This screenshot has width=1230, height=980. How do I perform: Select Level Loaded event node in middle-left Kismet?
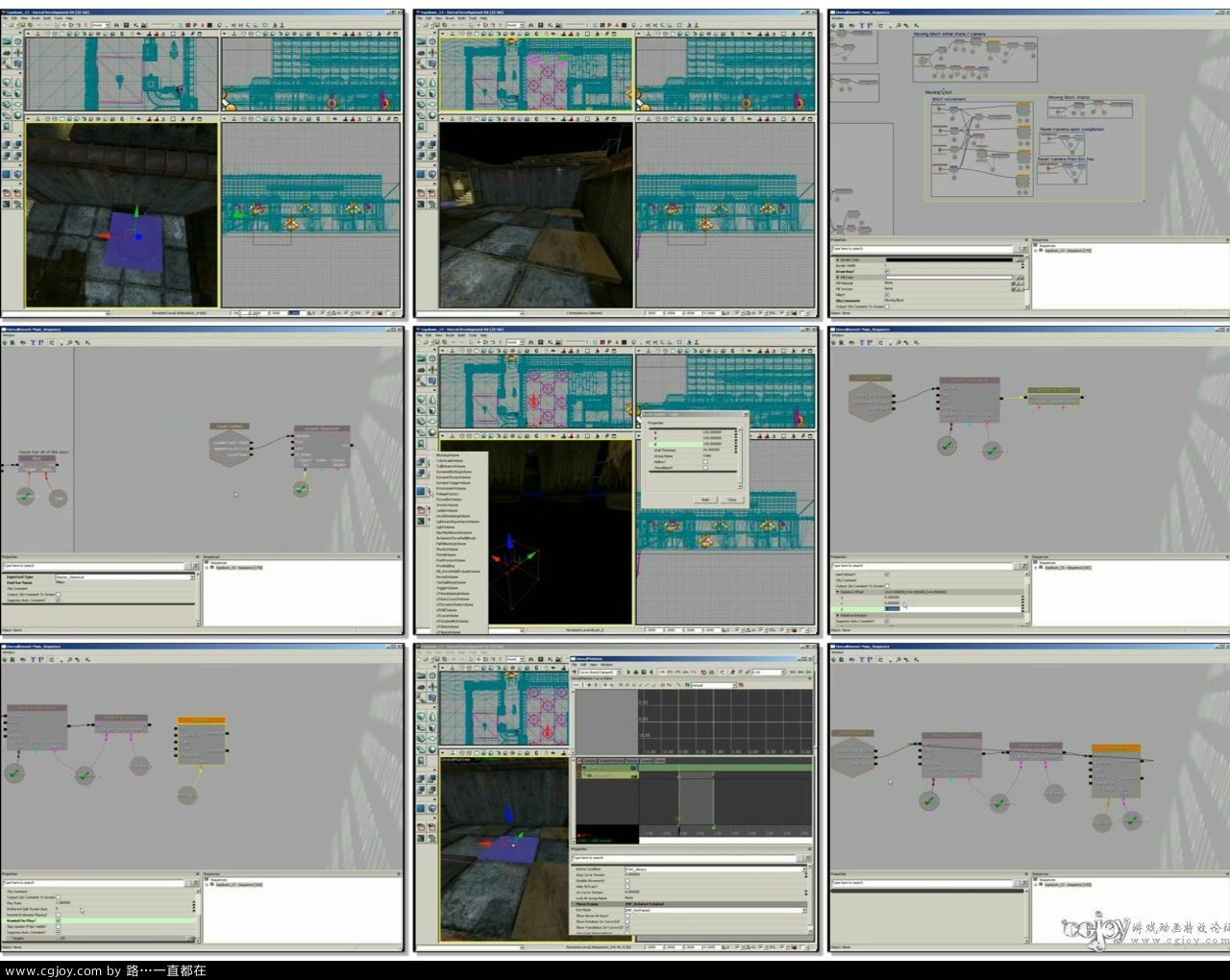coord(229,445)
